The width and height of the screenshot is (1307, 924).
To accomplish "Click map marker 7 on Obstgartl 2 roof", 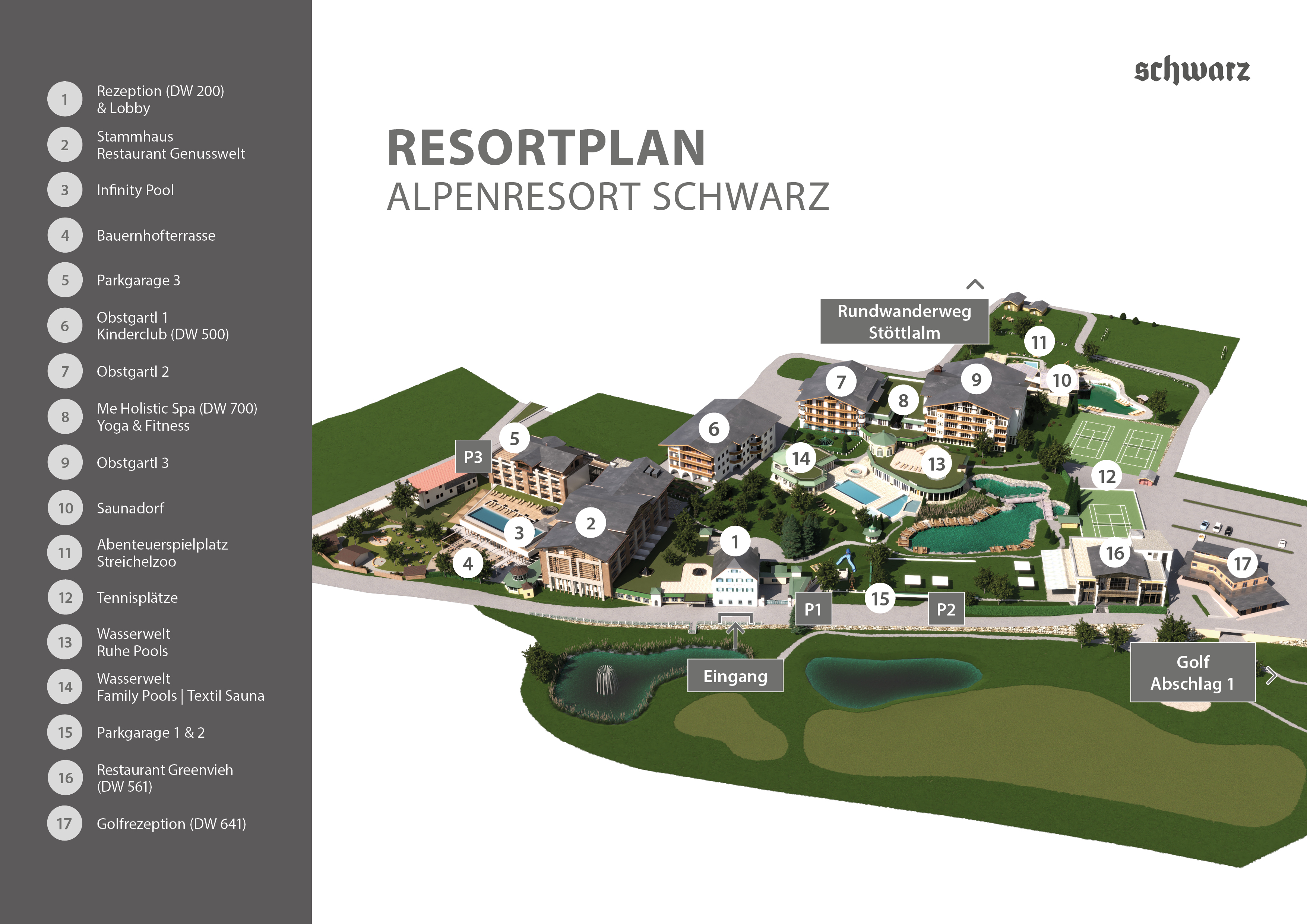I will (841, 382).
